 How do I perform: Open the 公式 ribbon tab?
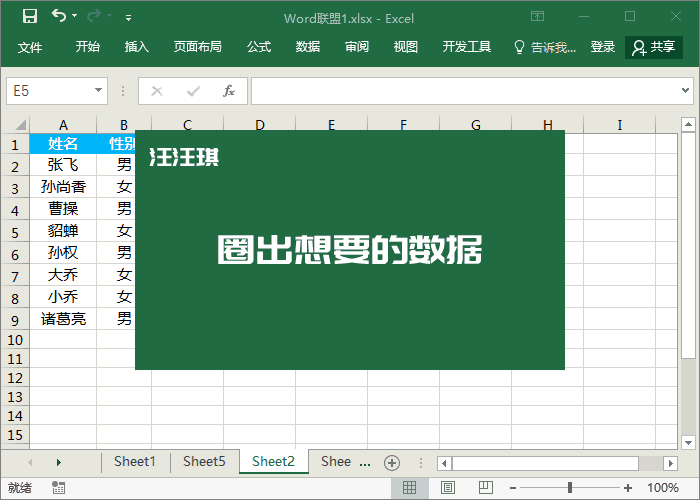(x=259, y=47)
